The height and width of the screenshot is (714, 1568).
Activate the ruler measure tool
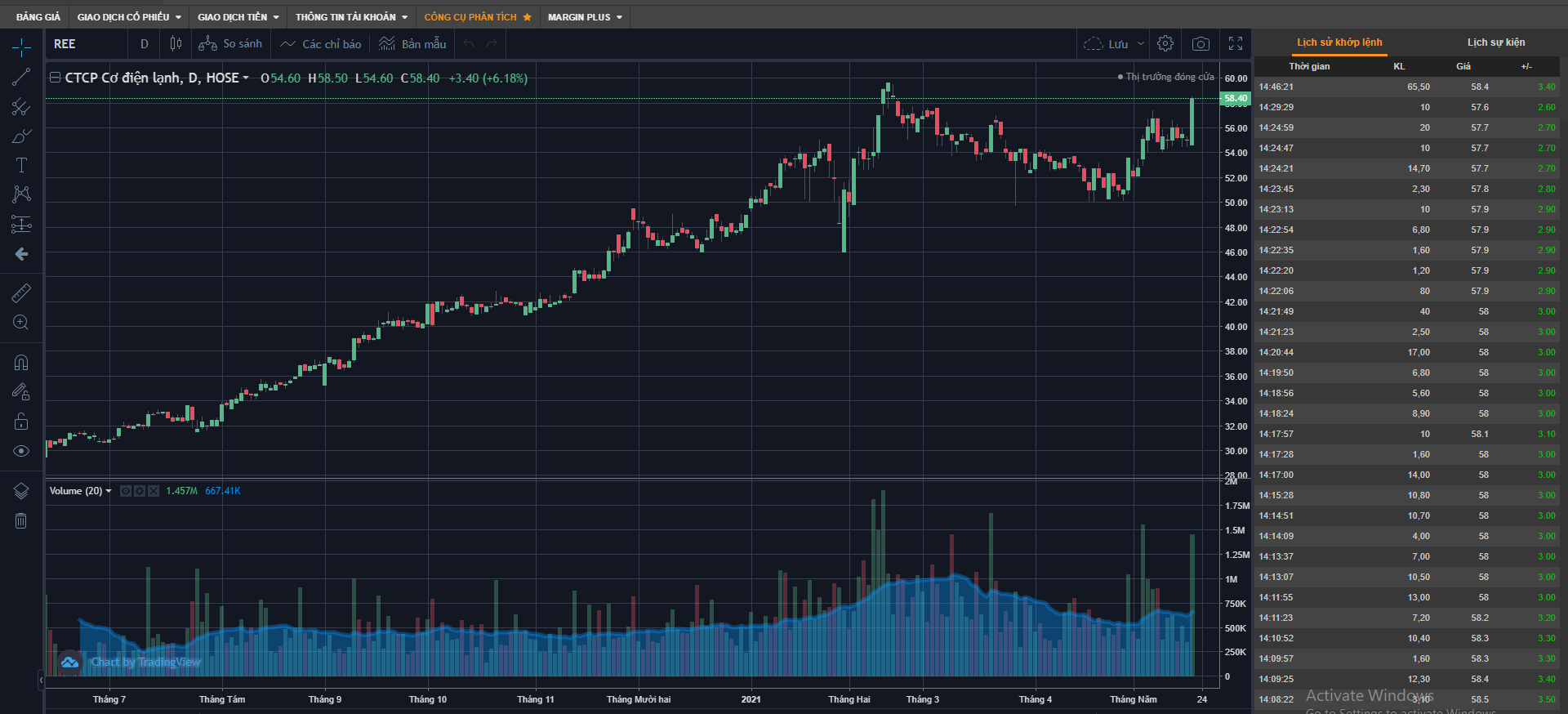21,292
